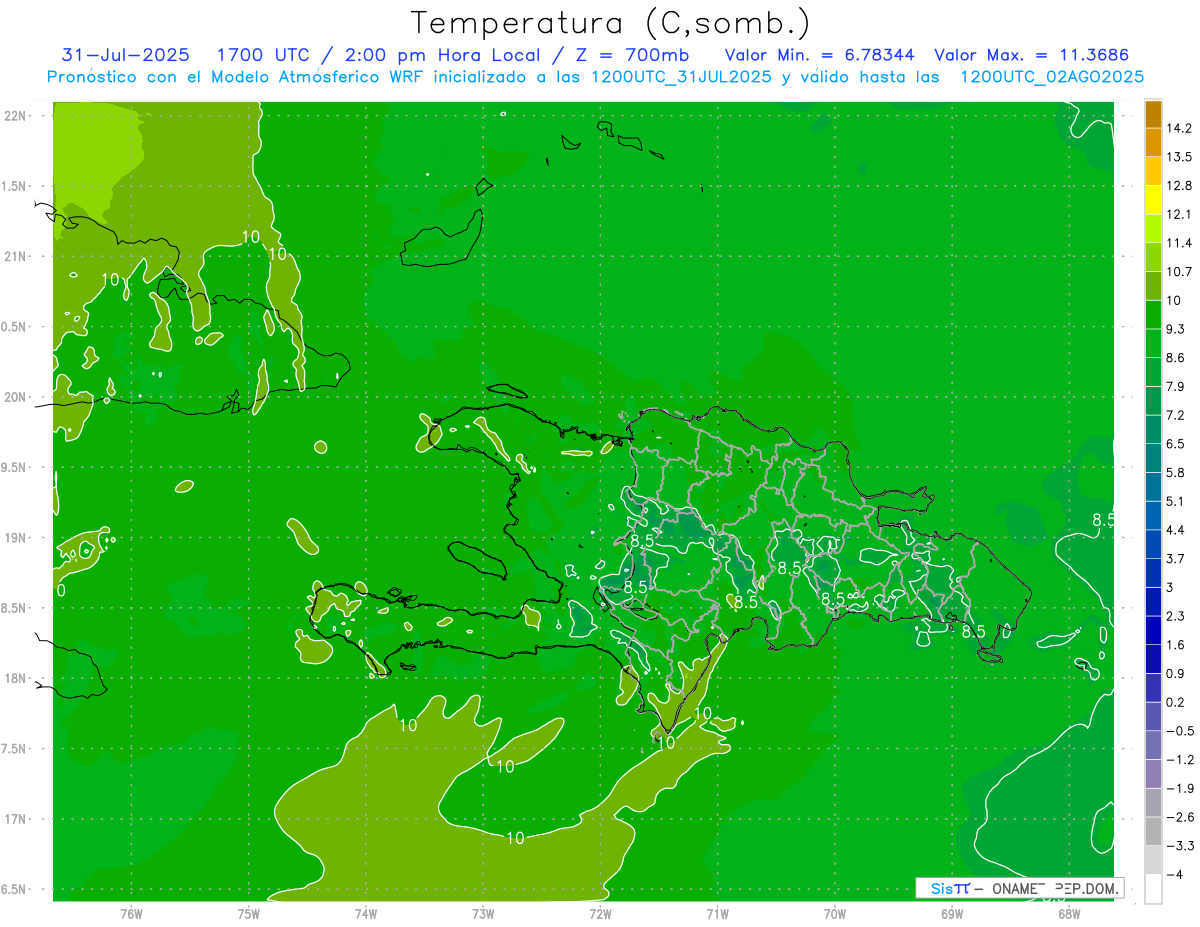The width and height of the screenshot is (1200, 927).
Task: Select the date text '31-Jul-2025'
Action: [125, 55]
